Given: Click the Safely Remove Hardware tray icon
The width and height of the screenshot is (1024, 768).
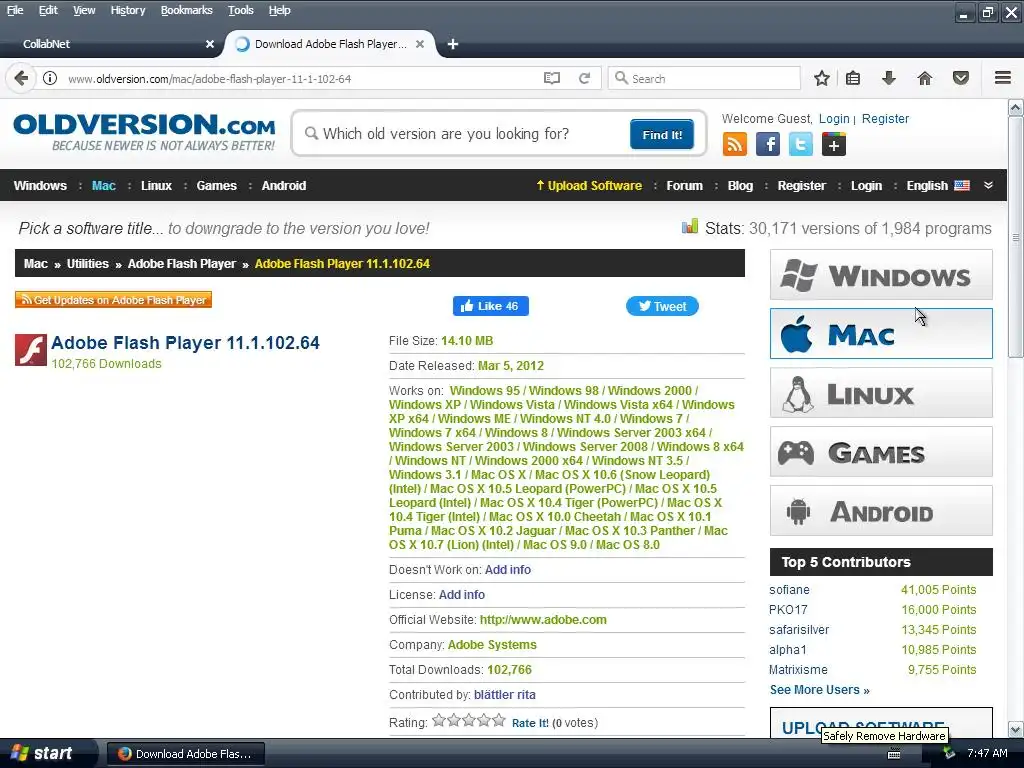Looking at the screenshot, I should pos(949,753).
